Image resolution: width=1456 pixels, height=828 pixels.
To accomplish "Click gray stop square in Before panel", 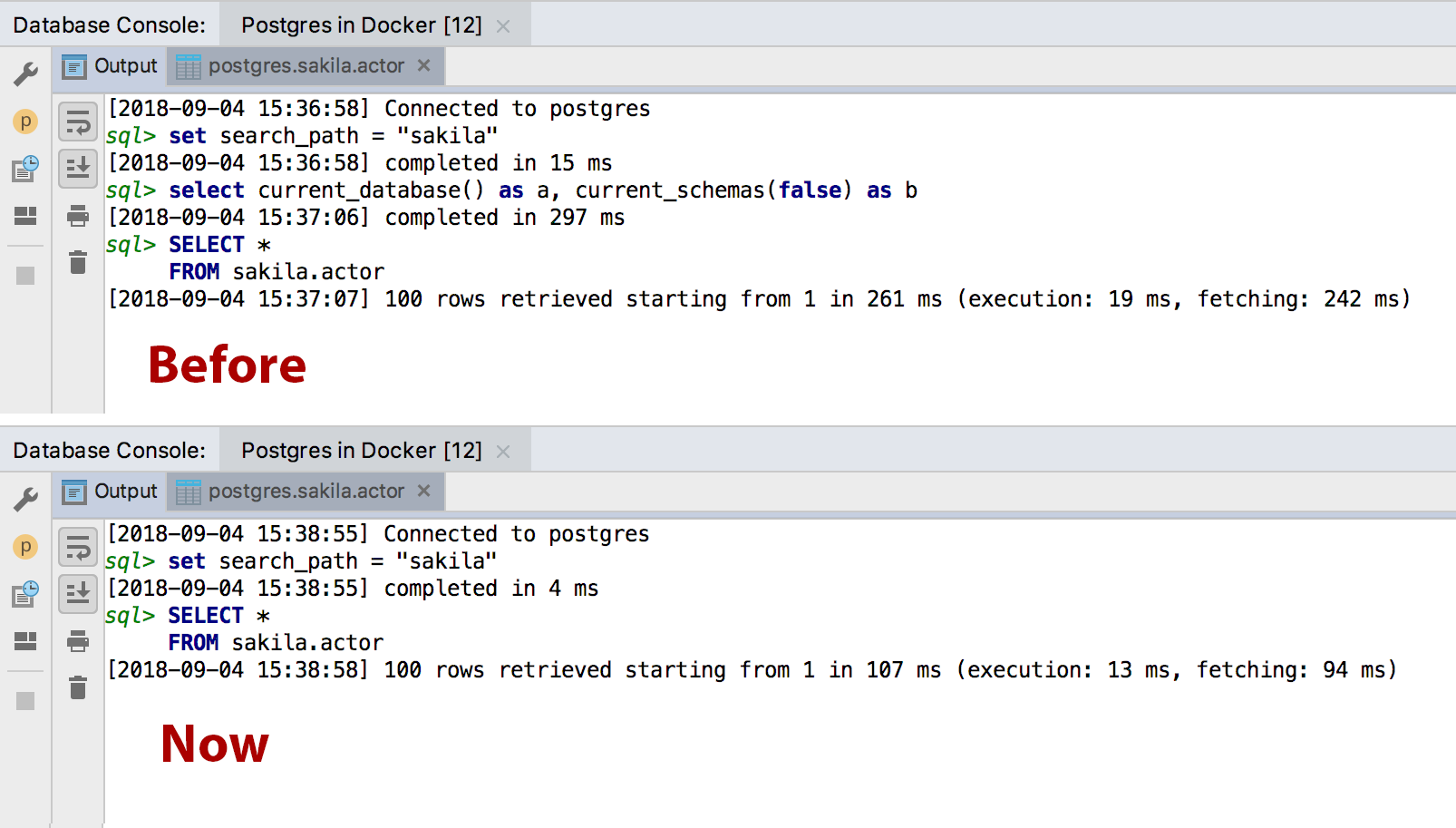I will tap(25, 276).
